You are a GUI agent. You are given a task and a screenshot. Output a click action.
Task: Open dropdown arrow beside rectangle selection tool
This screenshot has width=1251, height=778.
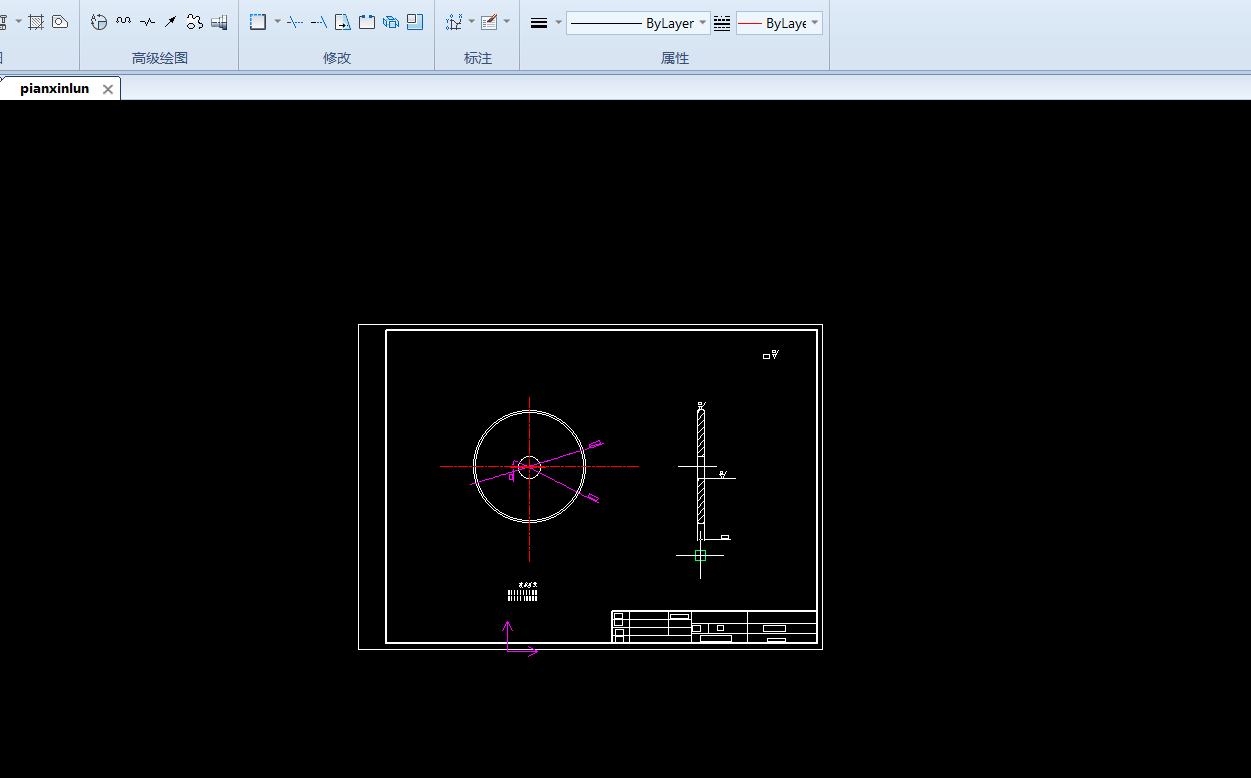pos(277,22)
